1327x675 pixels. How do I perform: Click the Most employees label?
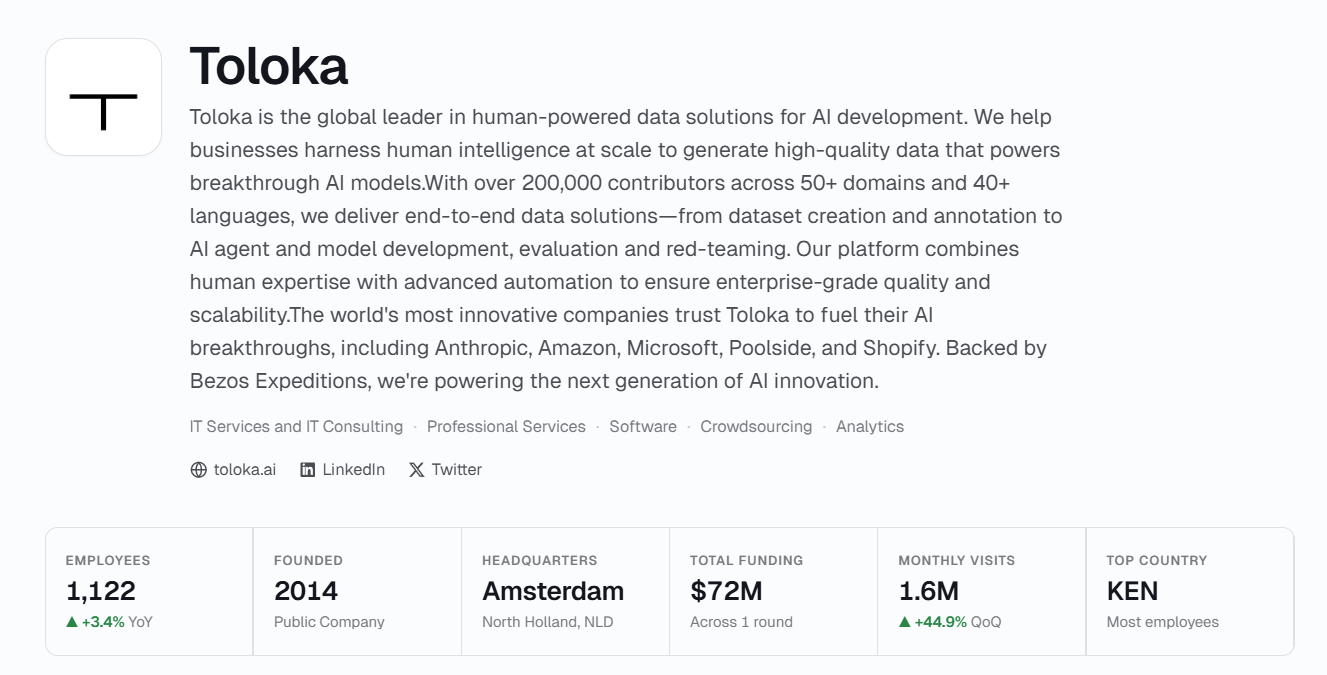coord(1162,622)
